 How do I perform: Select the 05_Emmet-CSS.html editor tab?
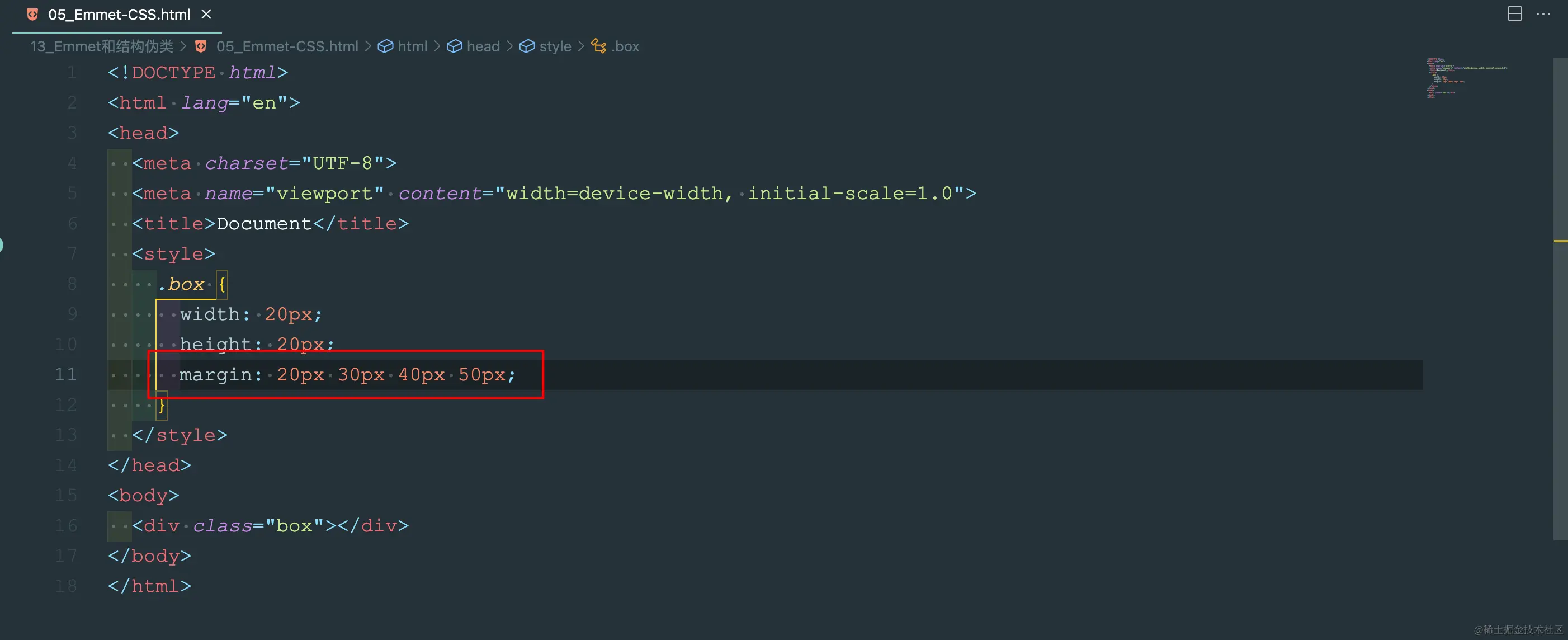point(119,14)
